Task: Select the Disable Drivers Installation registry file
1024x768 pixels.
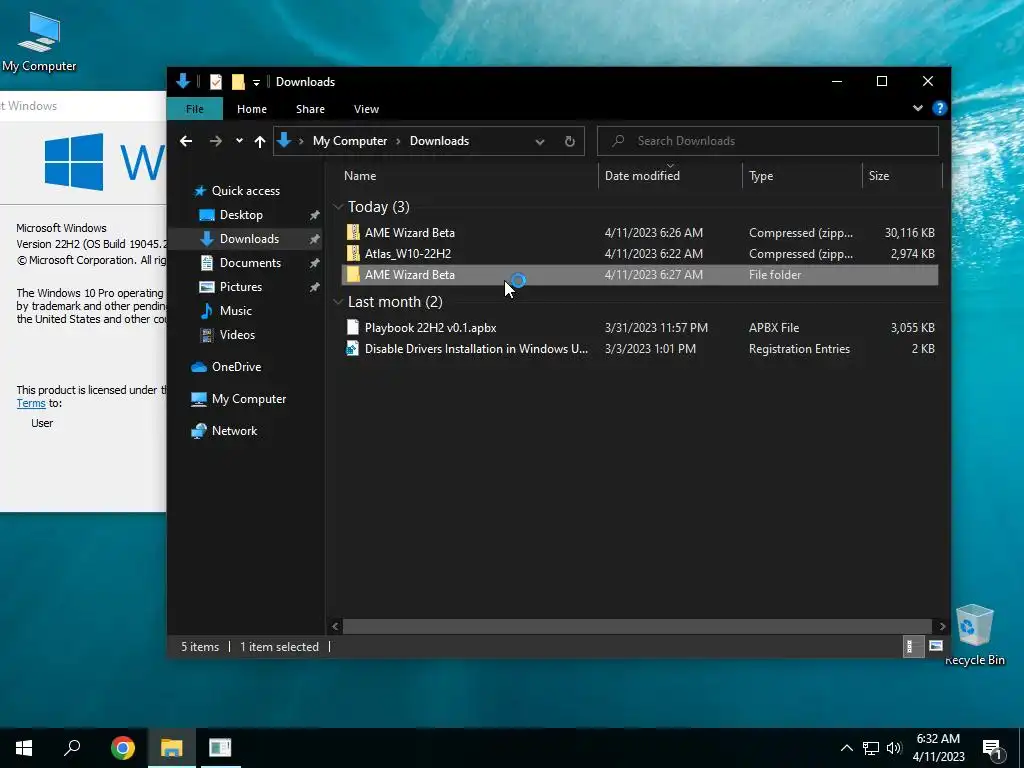Action: click(x=476, y=349)
